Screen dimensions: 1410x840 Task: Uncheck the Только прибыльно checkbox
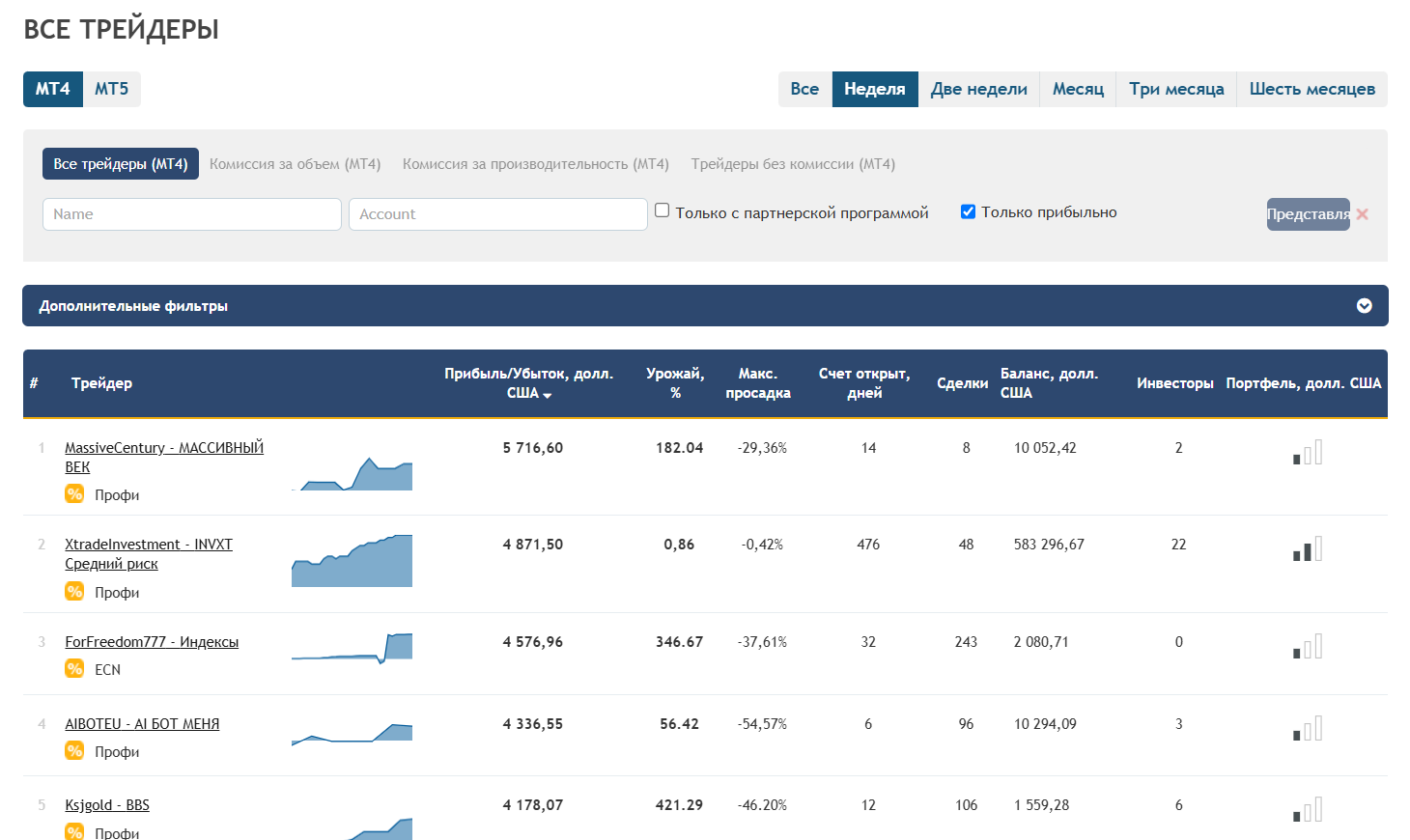click(968, 210)
